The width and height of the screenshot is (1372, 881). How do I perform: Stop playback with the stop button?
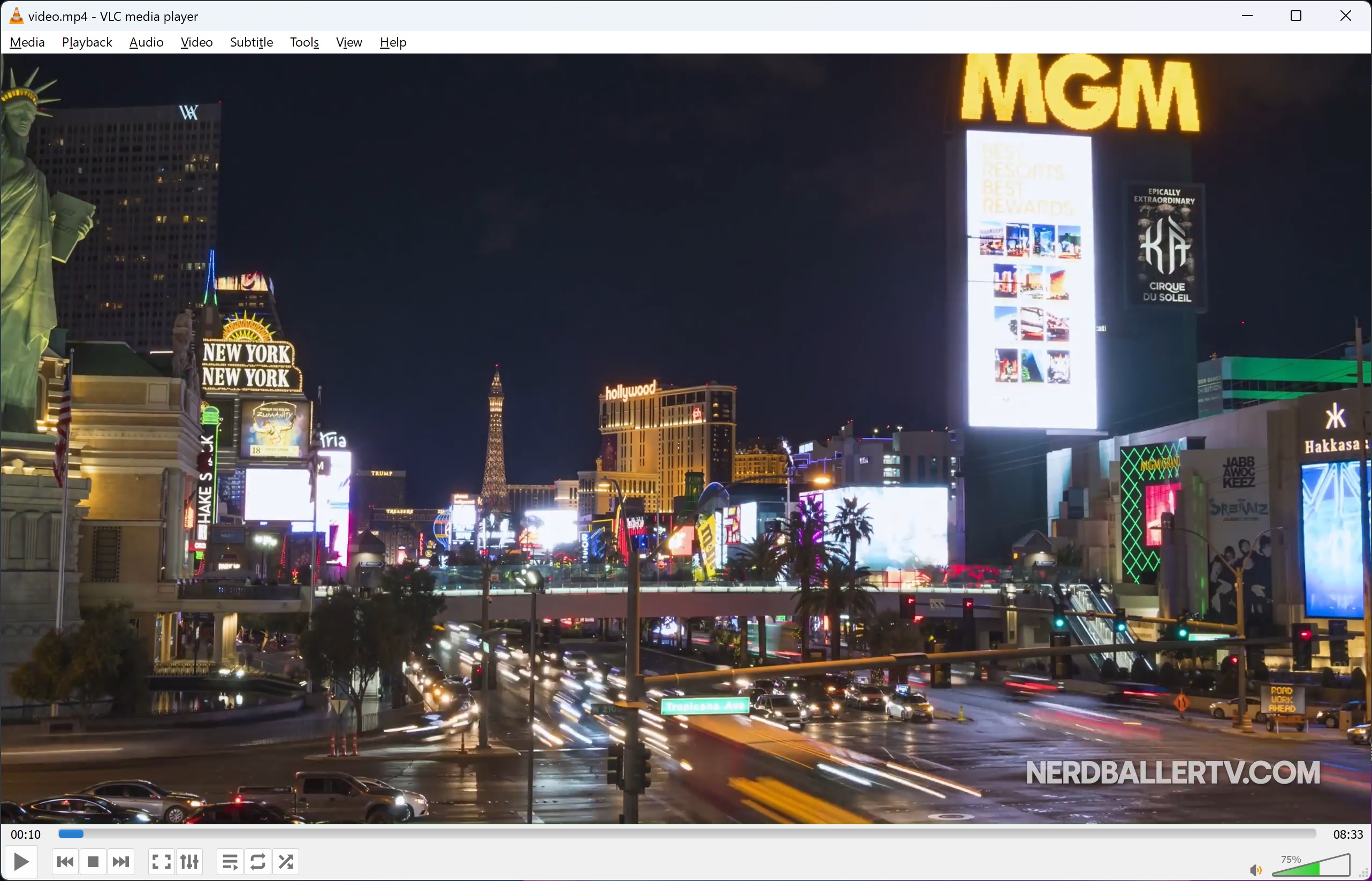point(93,862)
